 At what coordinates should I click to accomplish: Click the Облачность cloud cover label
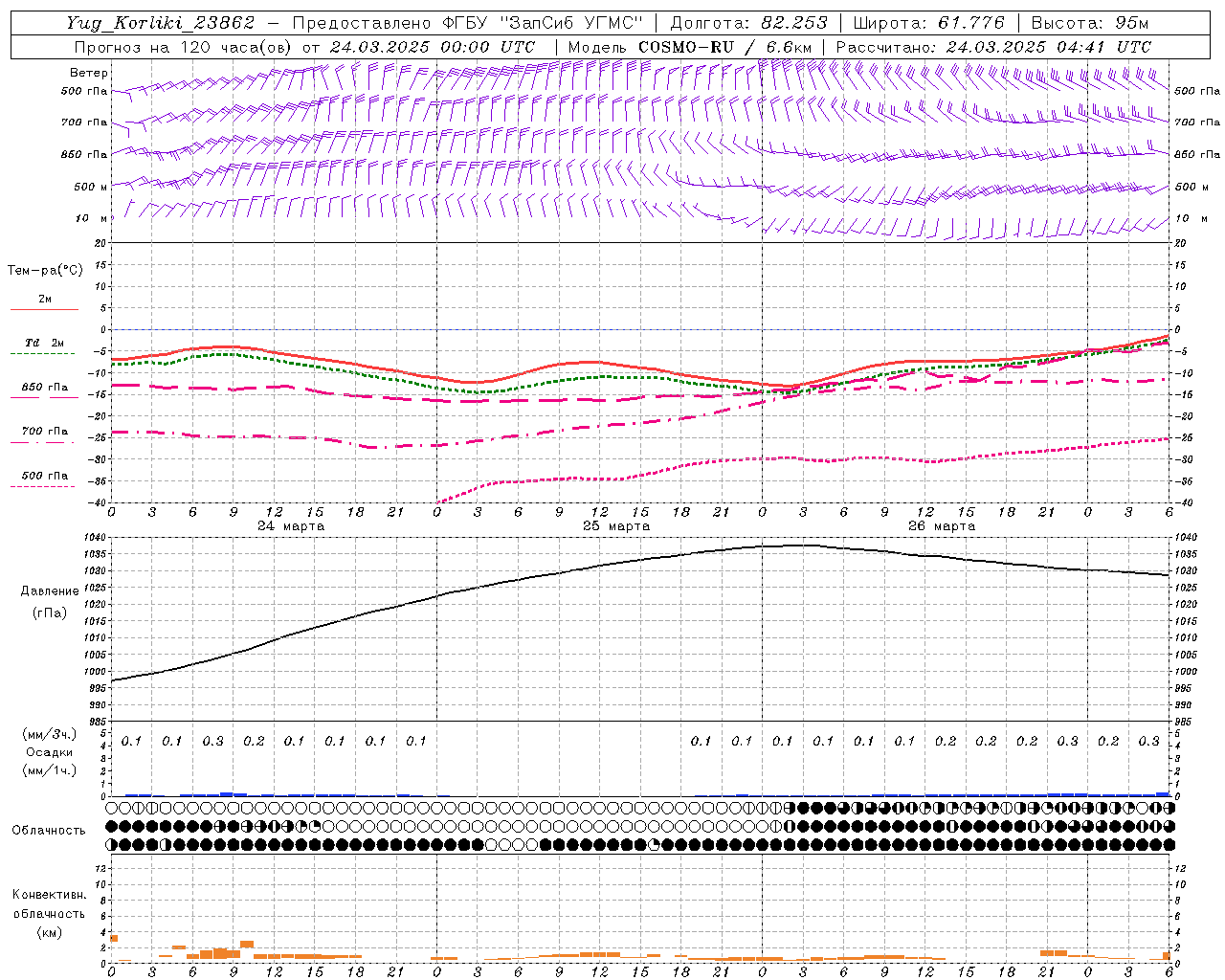coord(49,831)
